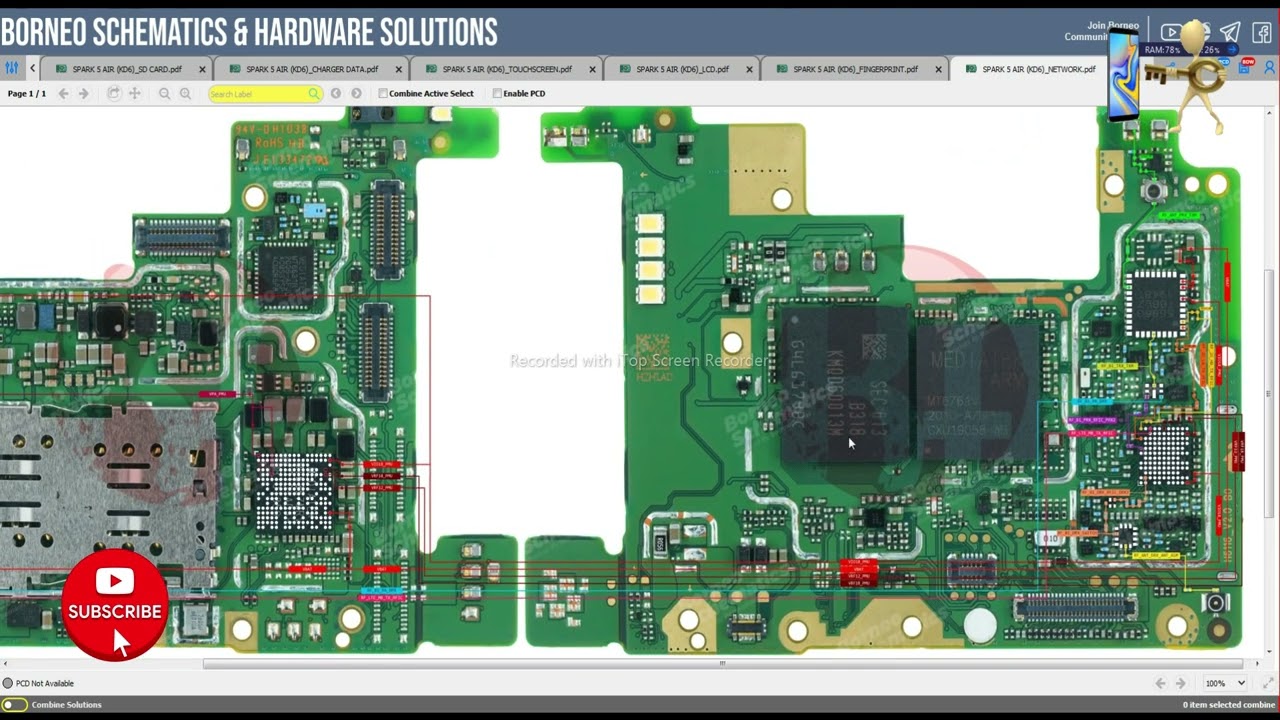This screenshot has height=720, width=1280.
Task: Enable the Combine Active Select checkbox
Action: 383,93
